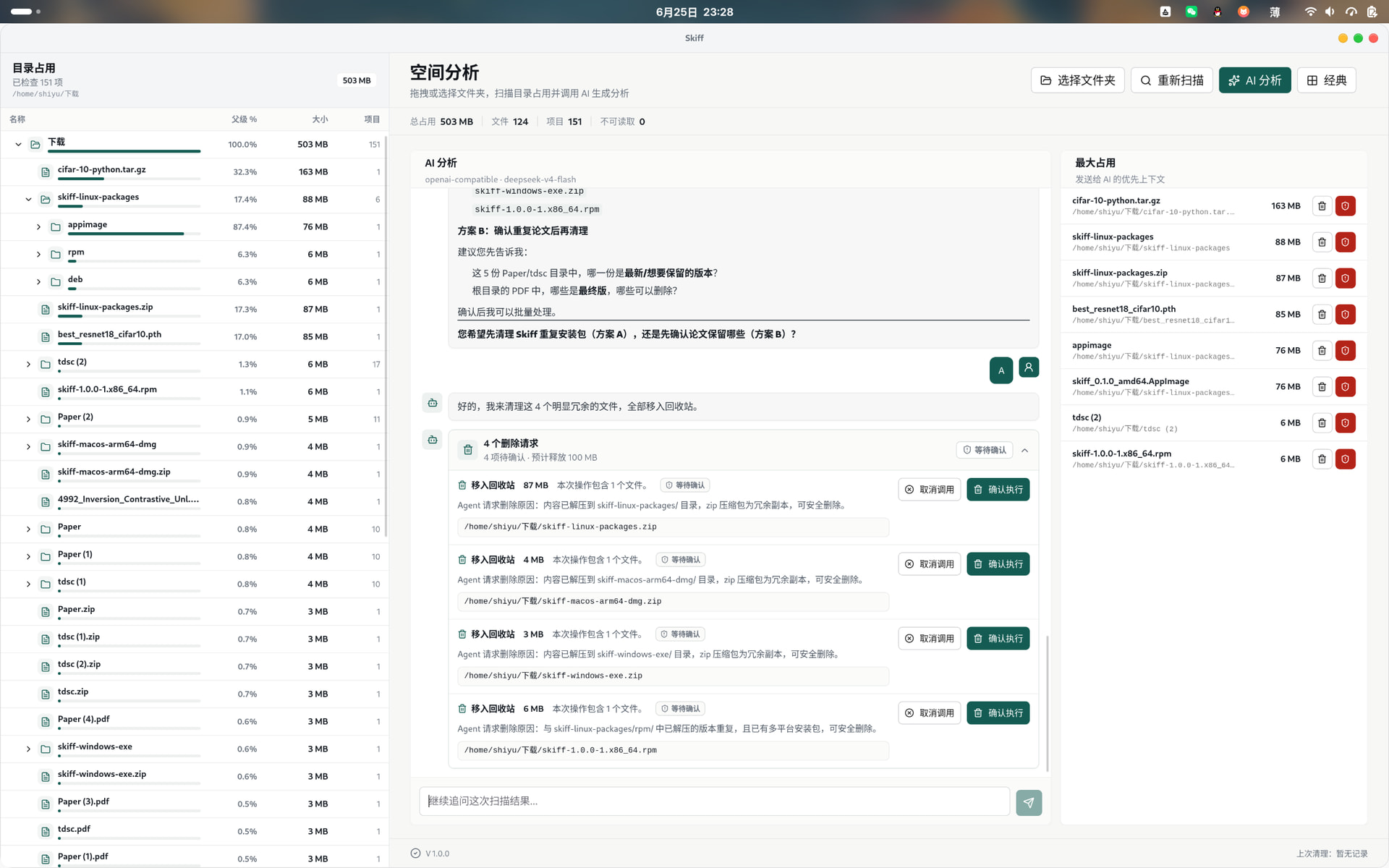The width and height of the screenshot is (1389, 868).
Task: Select 4992_Inversion_Contrastive_Unl… file in the tree
Action: (194, 502)
